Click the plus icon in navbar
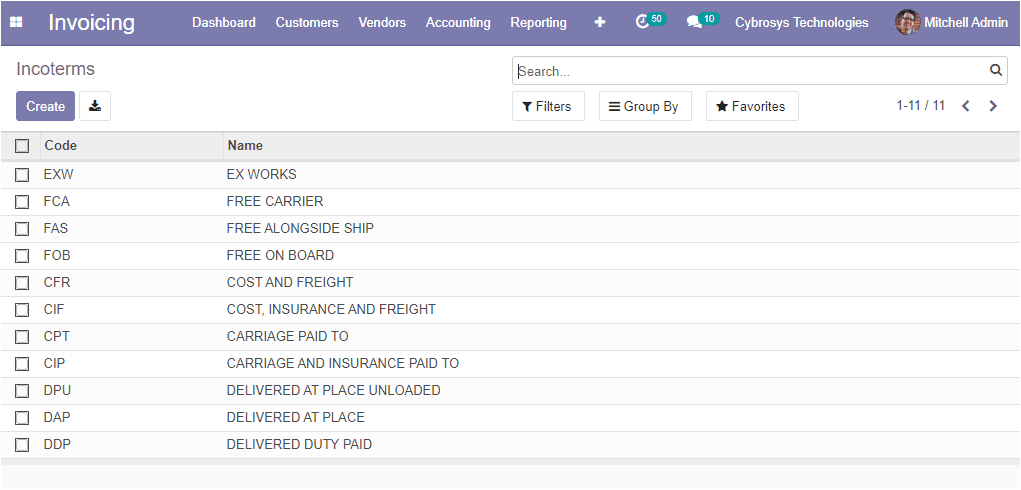This screenshot has height=490, width=1021. 600,22
